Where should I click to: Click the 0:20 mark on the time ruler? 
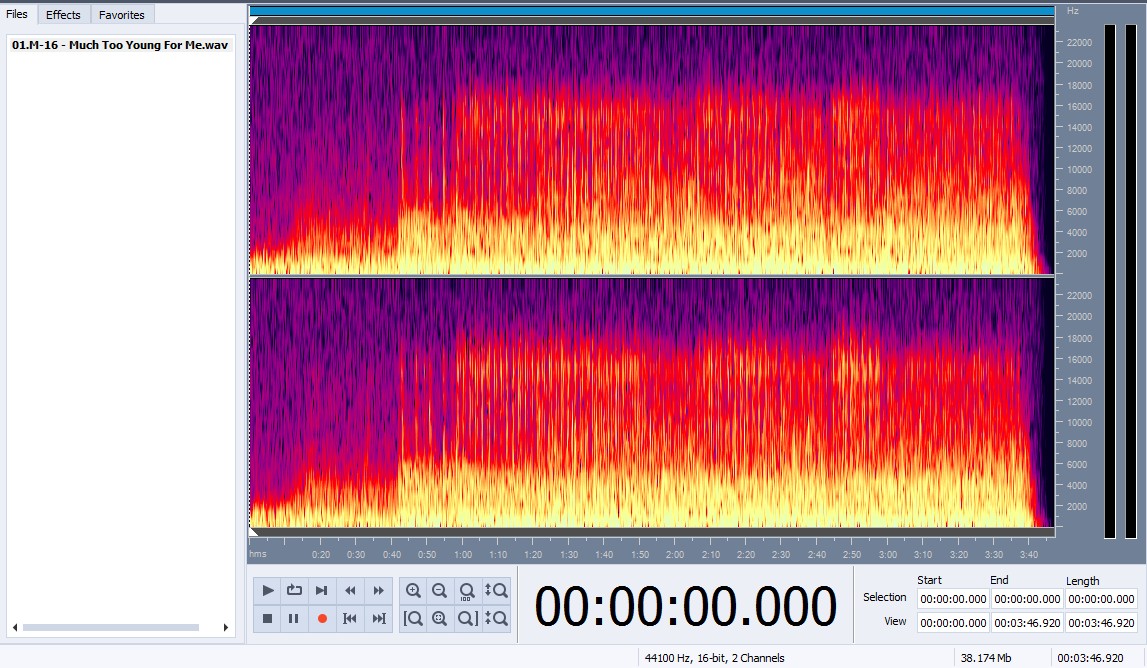[320, 555]
